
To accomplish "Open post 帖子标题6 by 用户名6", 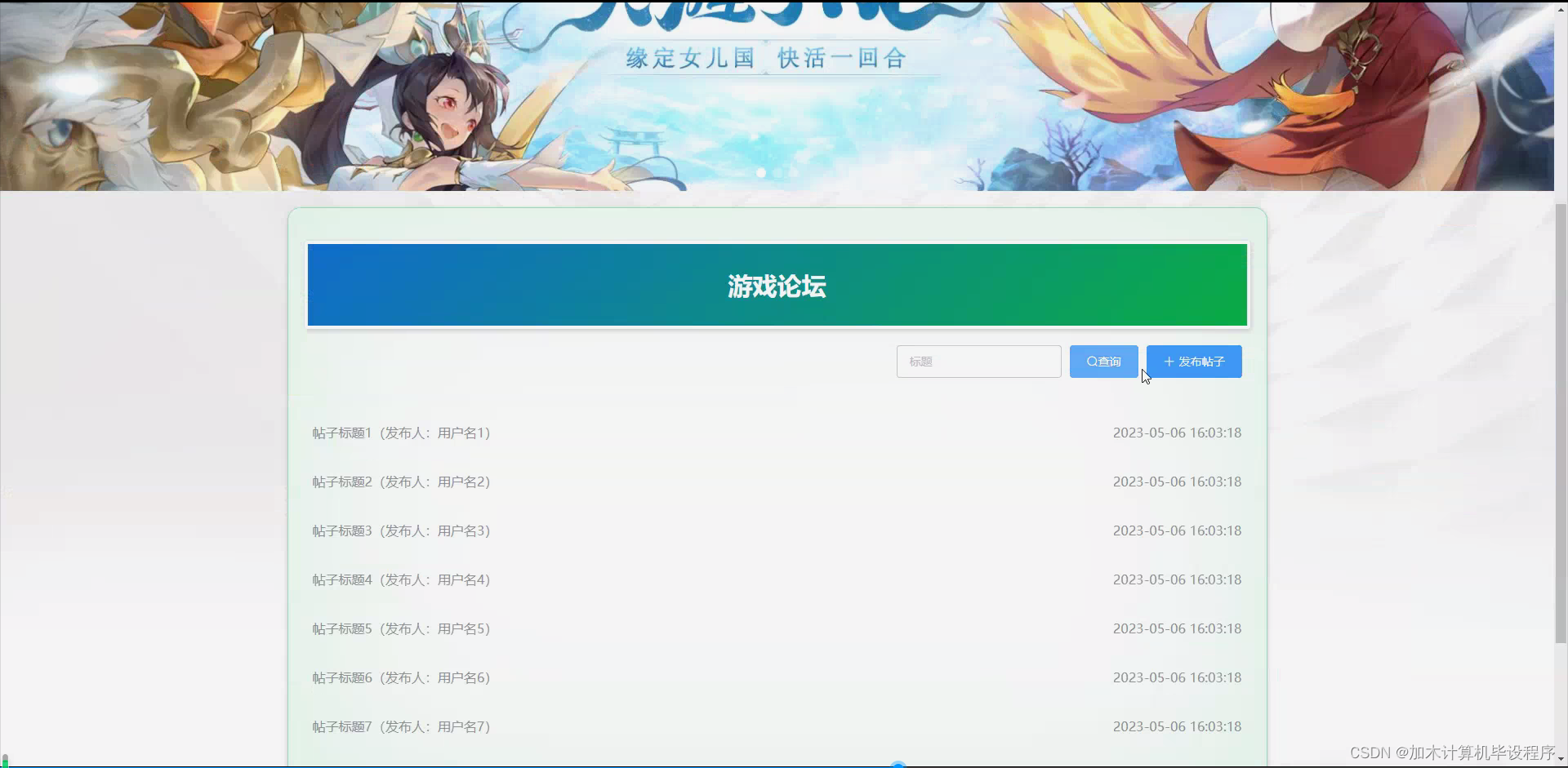I will point(400,677).
